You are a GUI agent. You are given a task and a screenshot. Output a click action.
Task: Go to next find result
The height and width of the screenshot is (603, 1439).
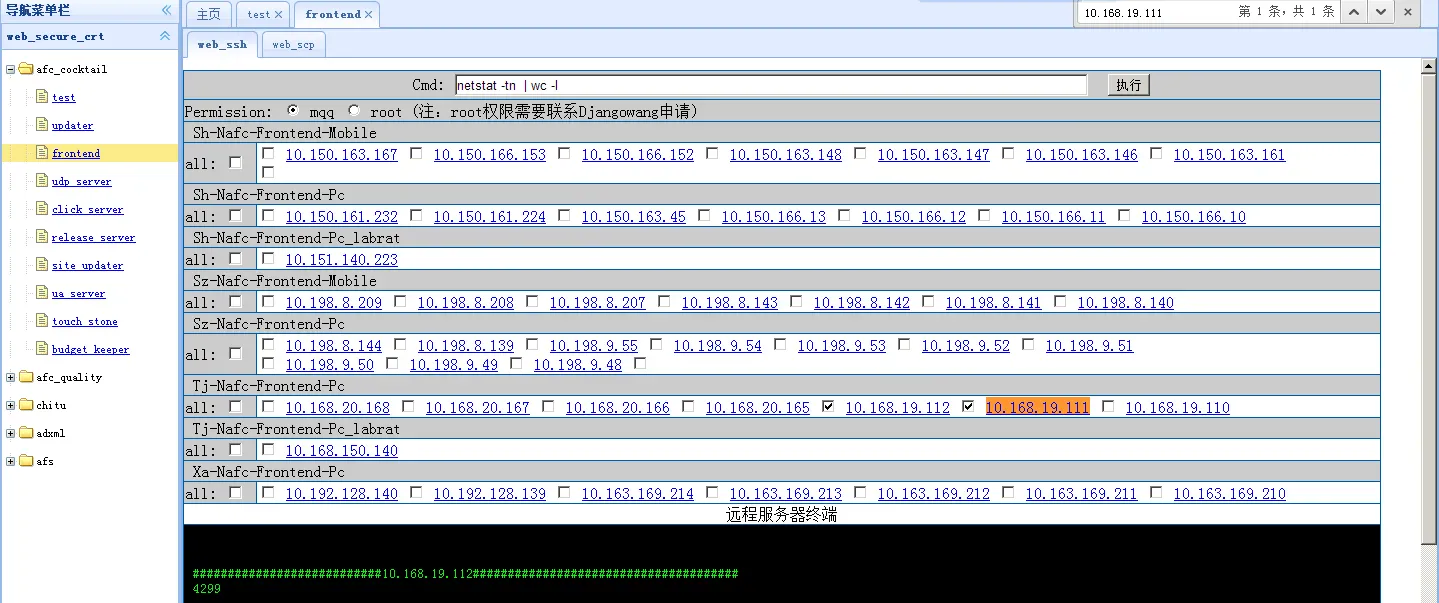1380,12
